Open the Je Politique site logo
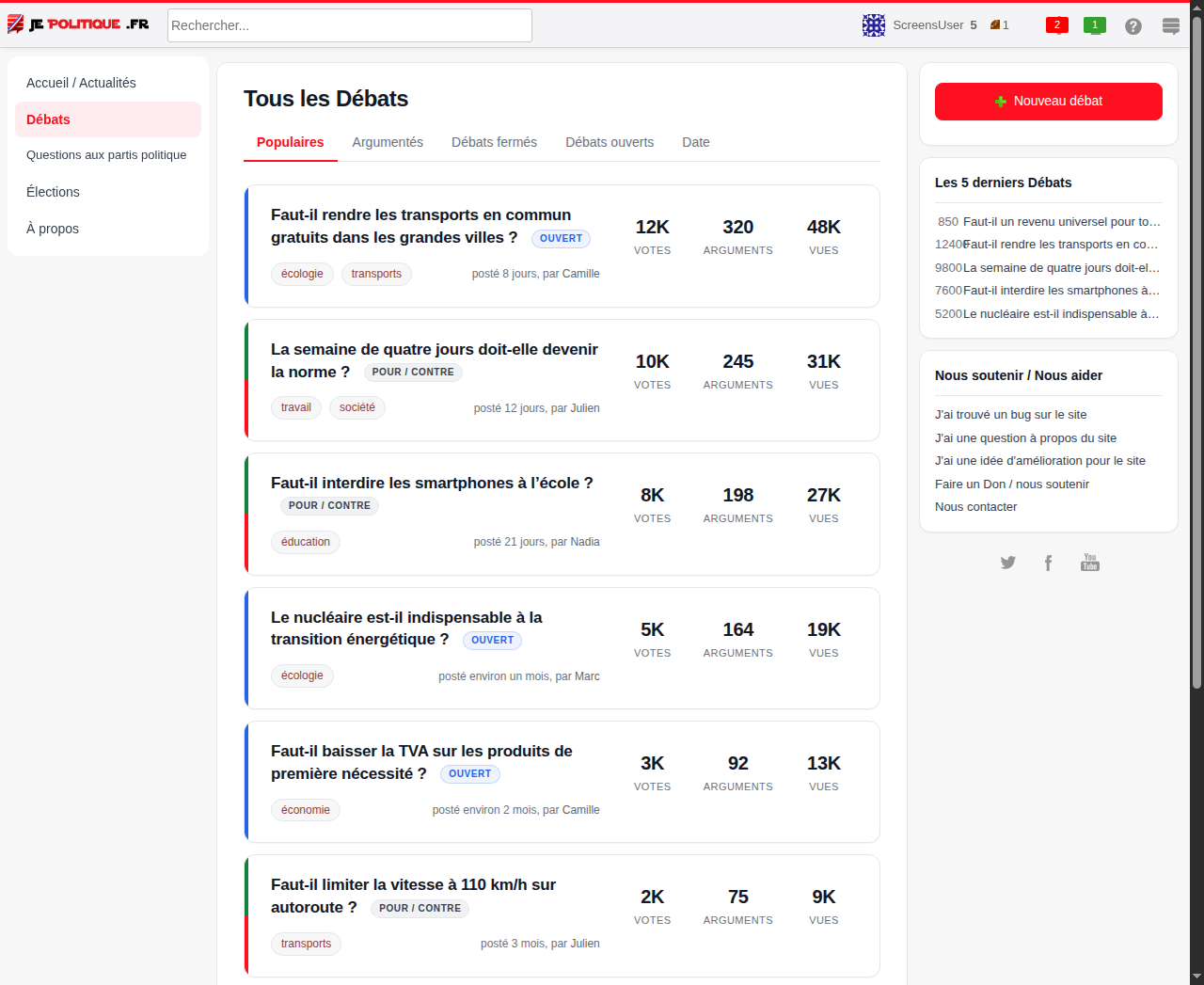Screen dimensions: 1204x985 tap(78, 24)
